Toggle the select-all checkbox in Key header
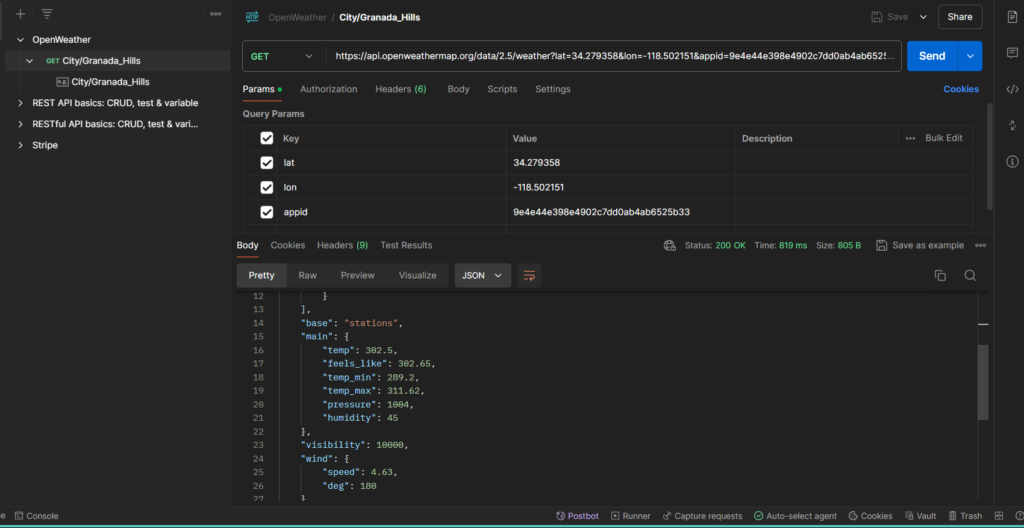 coord(266,138)
